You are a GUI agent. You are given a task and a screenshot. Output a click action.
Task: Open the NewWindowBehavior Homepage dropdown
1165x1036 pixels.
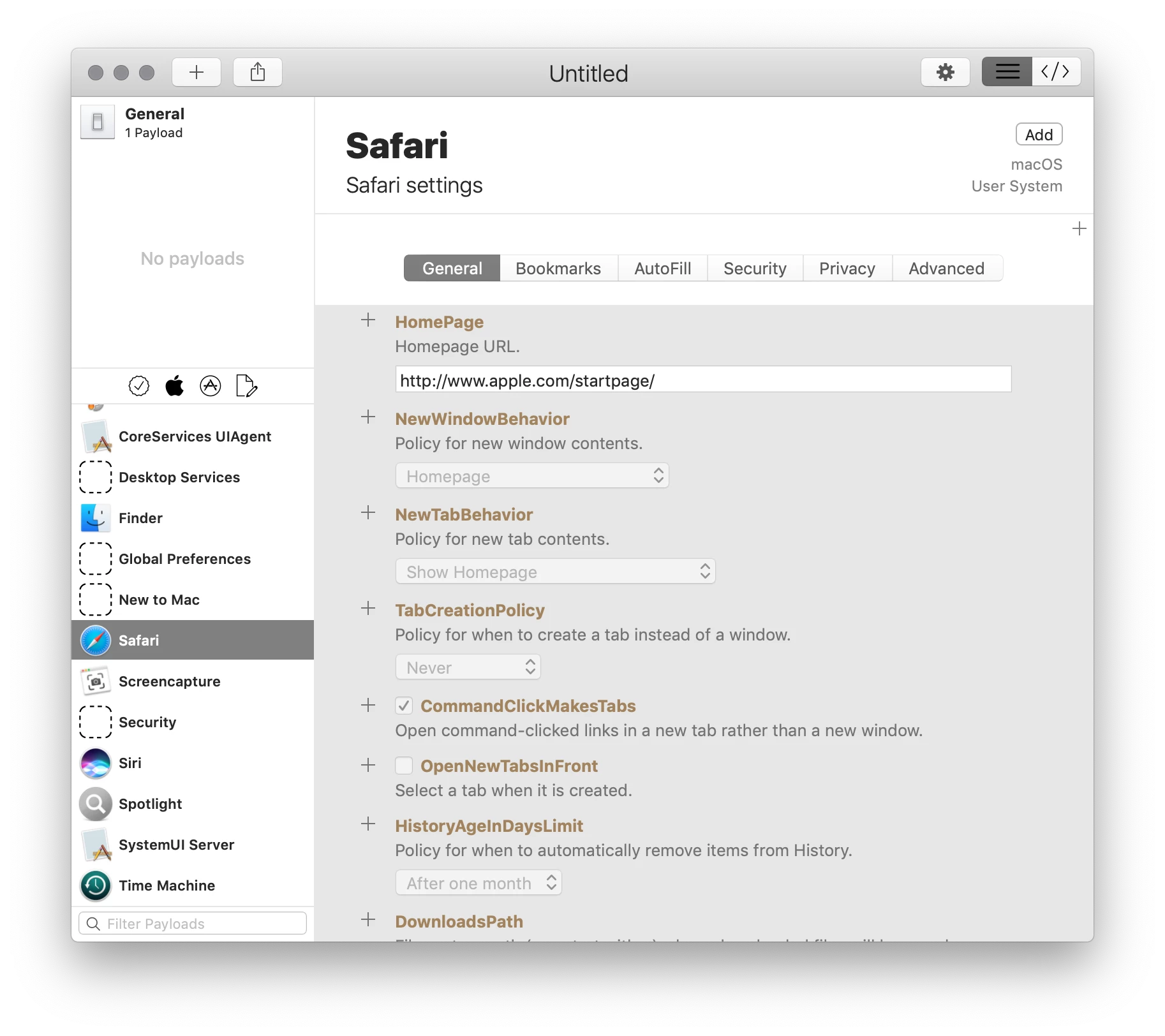click(x=532, y=476)
